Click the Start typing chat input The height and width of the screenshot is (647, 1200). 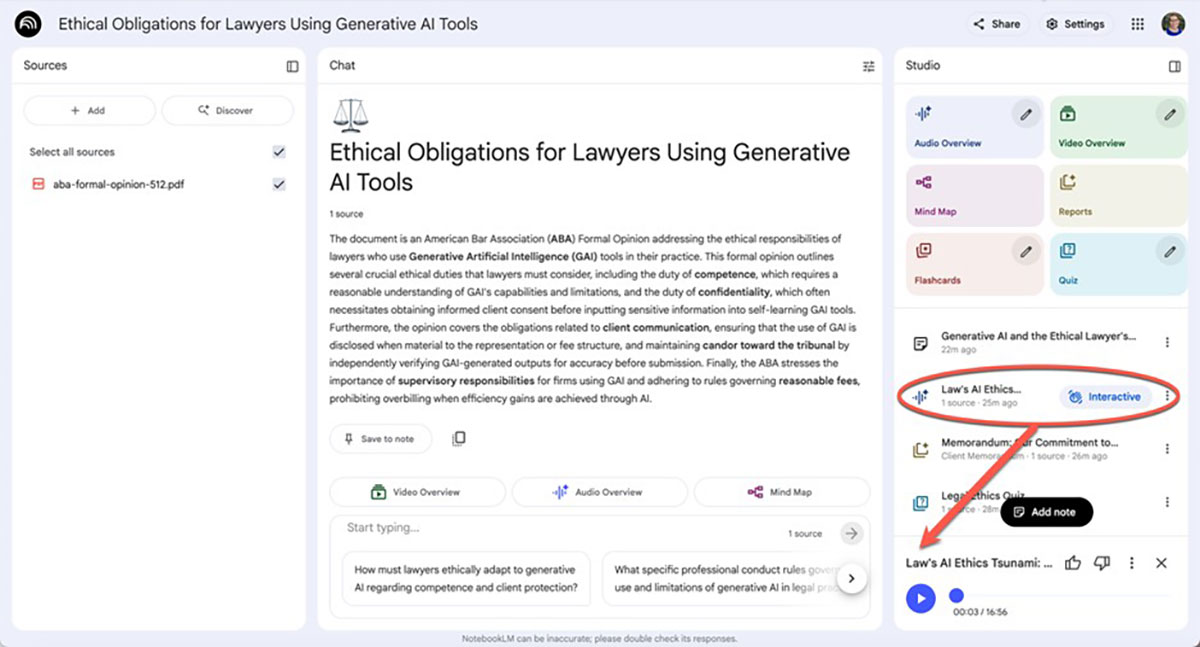point(560,528)
